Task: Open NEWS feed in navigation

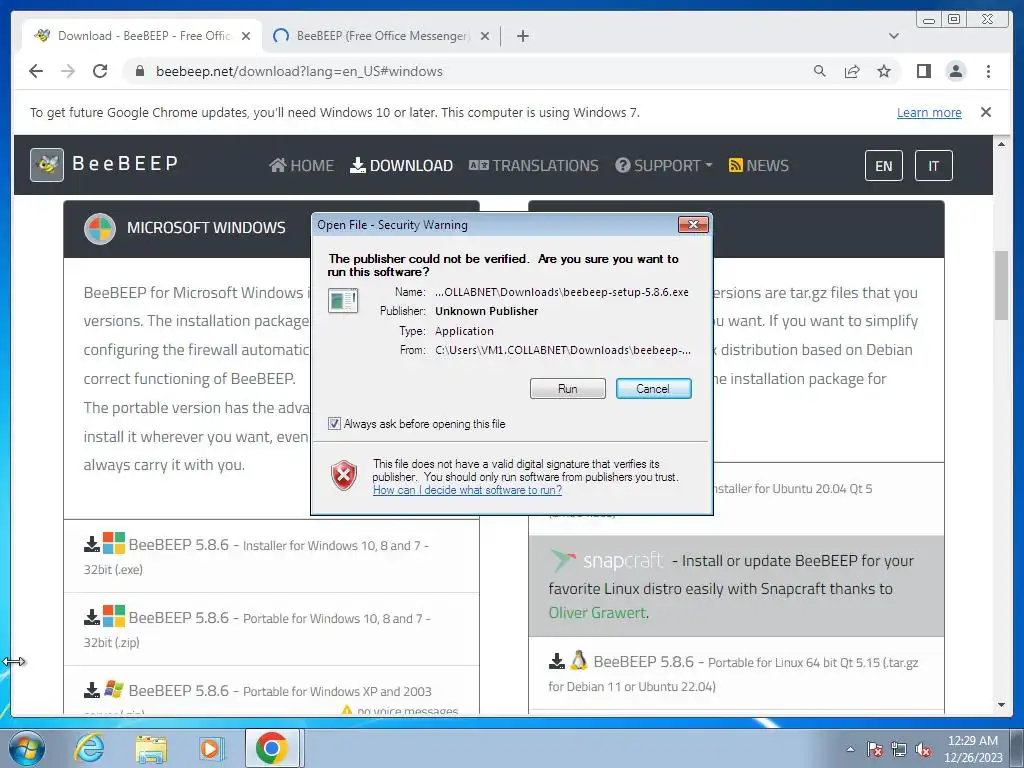Action: pos(758,165)
